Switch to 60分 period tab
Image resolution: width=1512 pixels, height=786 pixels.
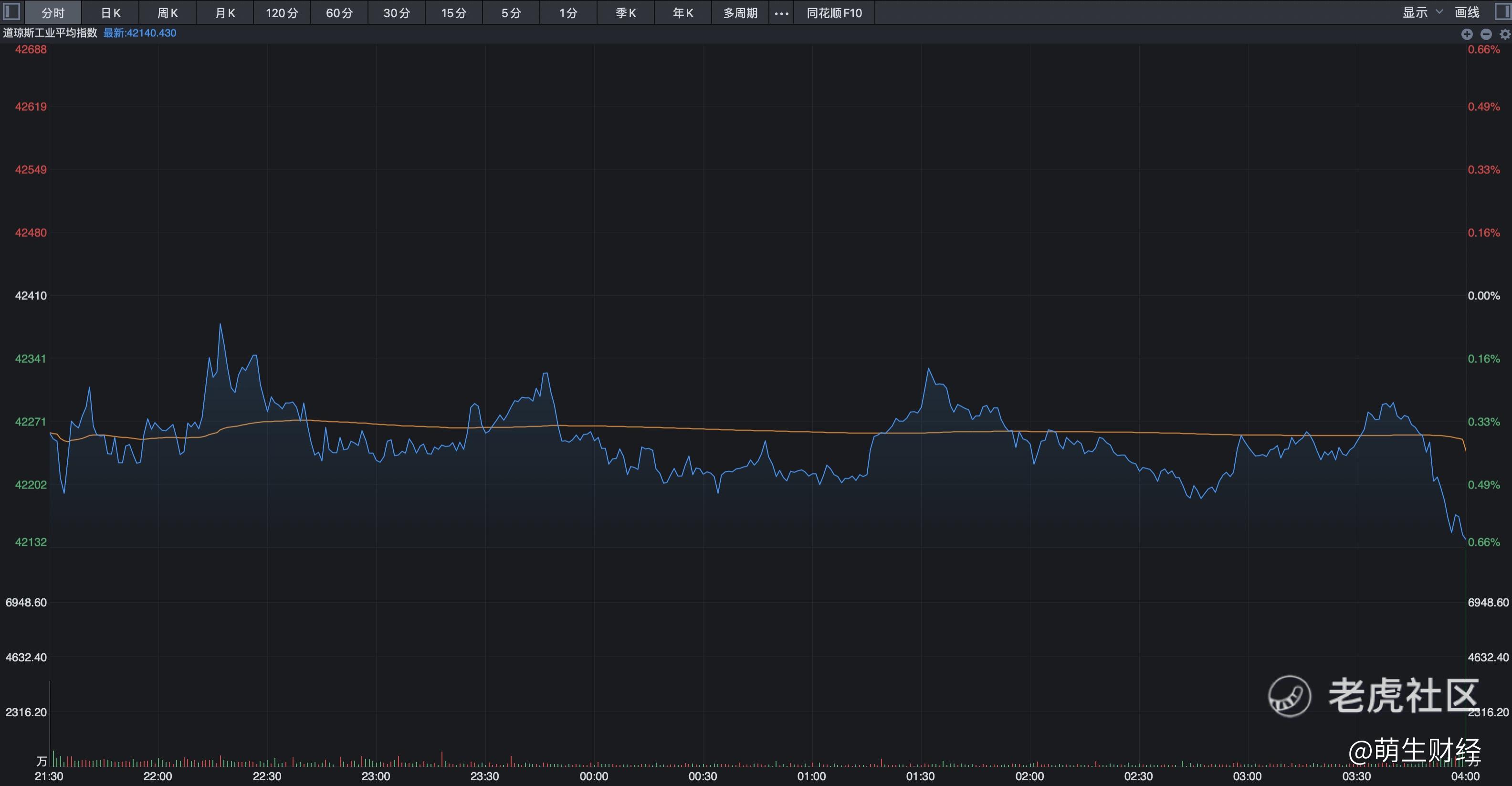click(339, 13)
